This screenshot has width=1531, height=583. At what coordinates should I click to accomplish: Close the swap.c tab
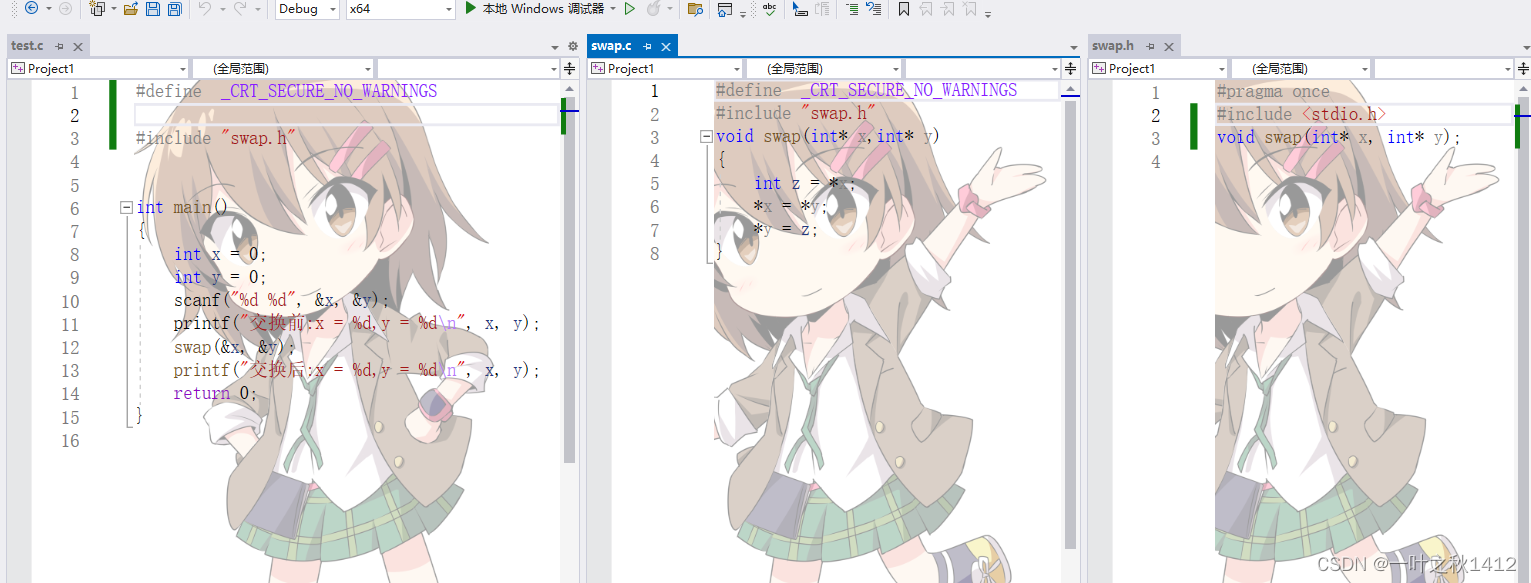(x=666, y=46)
